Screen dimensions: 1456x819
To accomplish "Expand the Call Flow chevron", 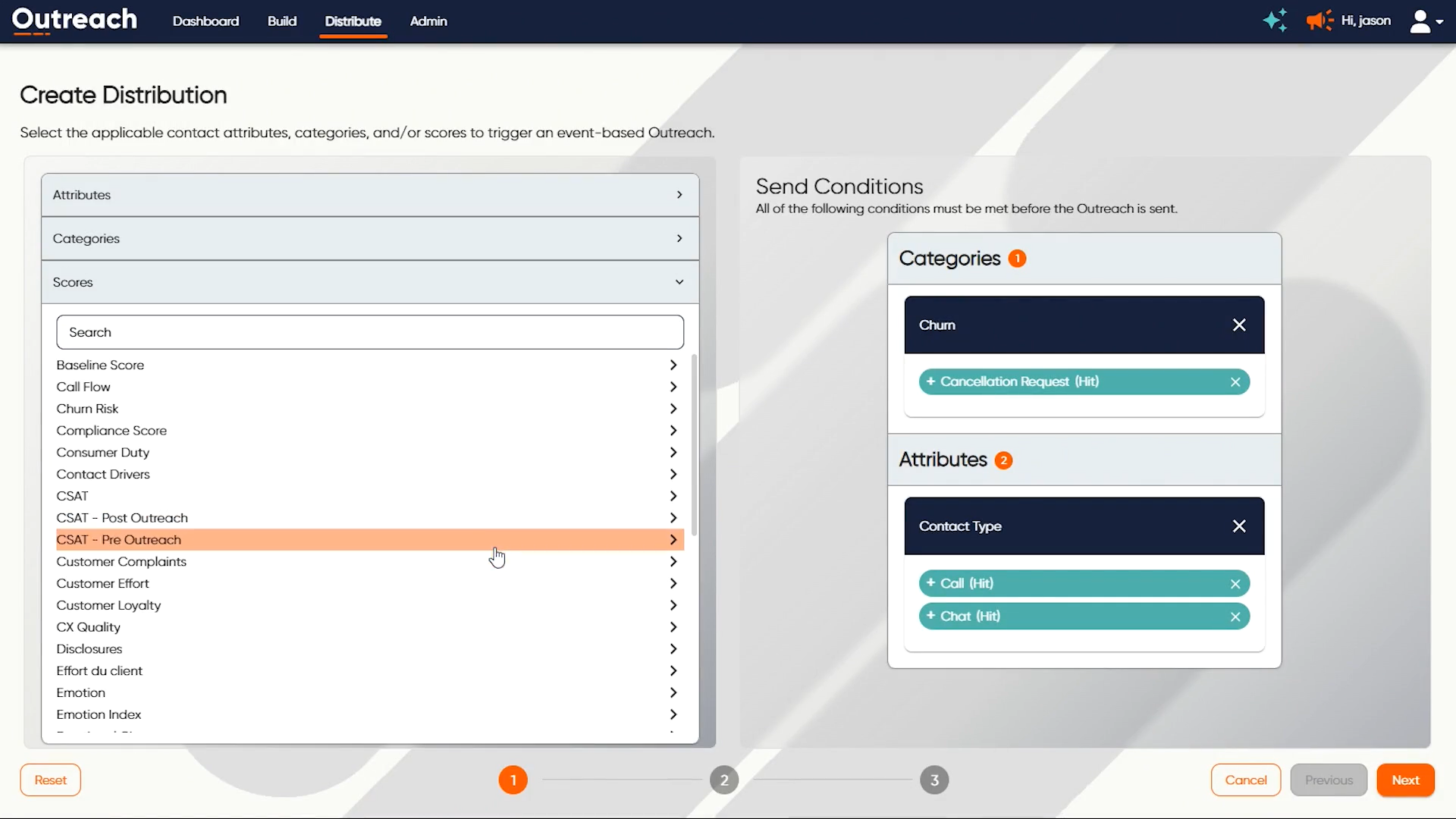I will 673,387.
